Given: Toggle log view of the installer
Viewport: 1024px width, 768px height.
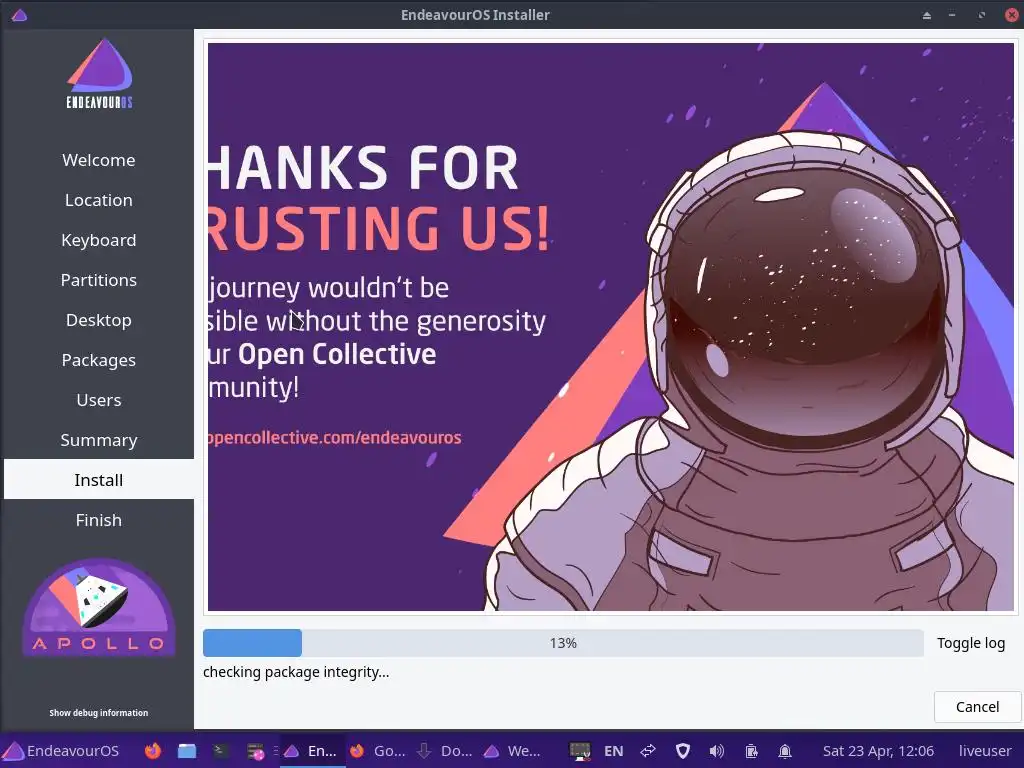Looking at the screenshot, I should point(970,643).
